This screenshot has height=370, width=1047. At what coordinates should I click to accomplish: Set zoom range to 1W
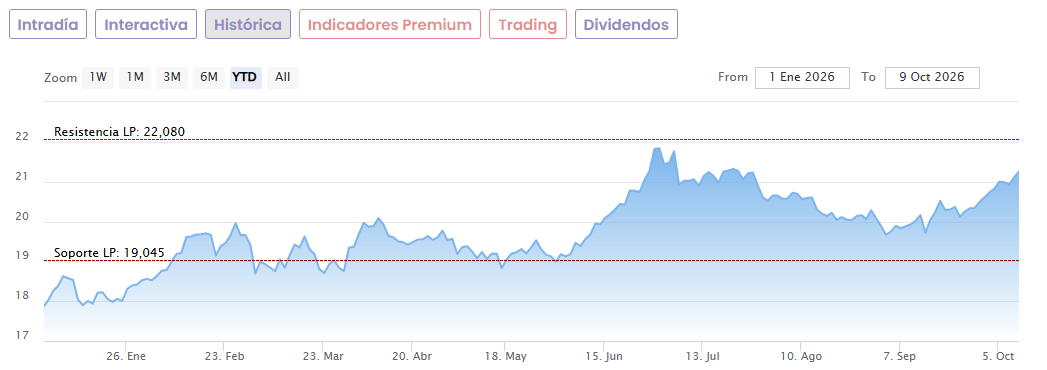coord(98,77)
